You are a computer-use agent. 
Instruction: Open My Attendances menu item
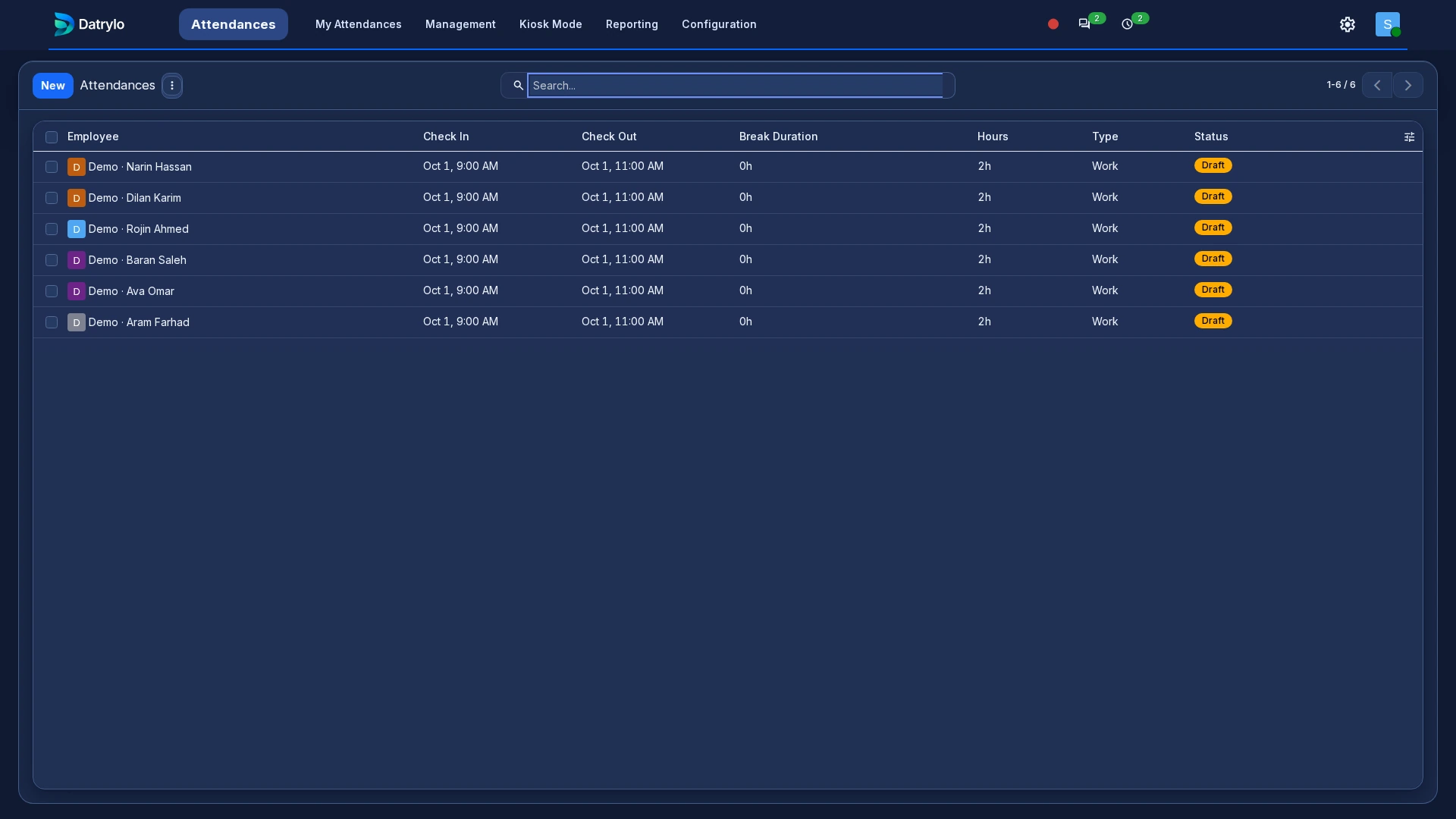pos(358,24)
